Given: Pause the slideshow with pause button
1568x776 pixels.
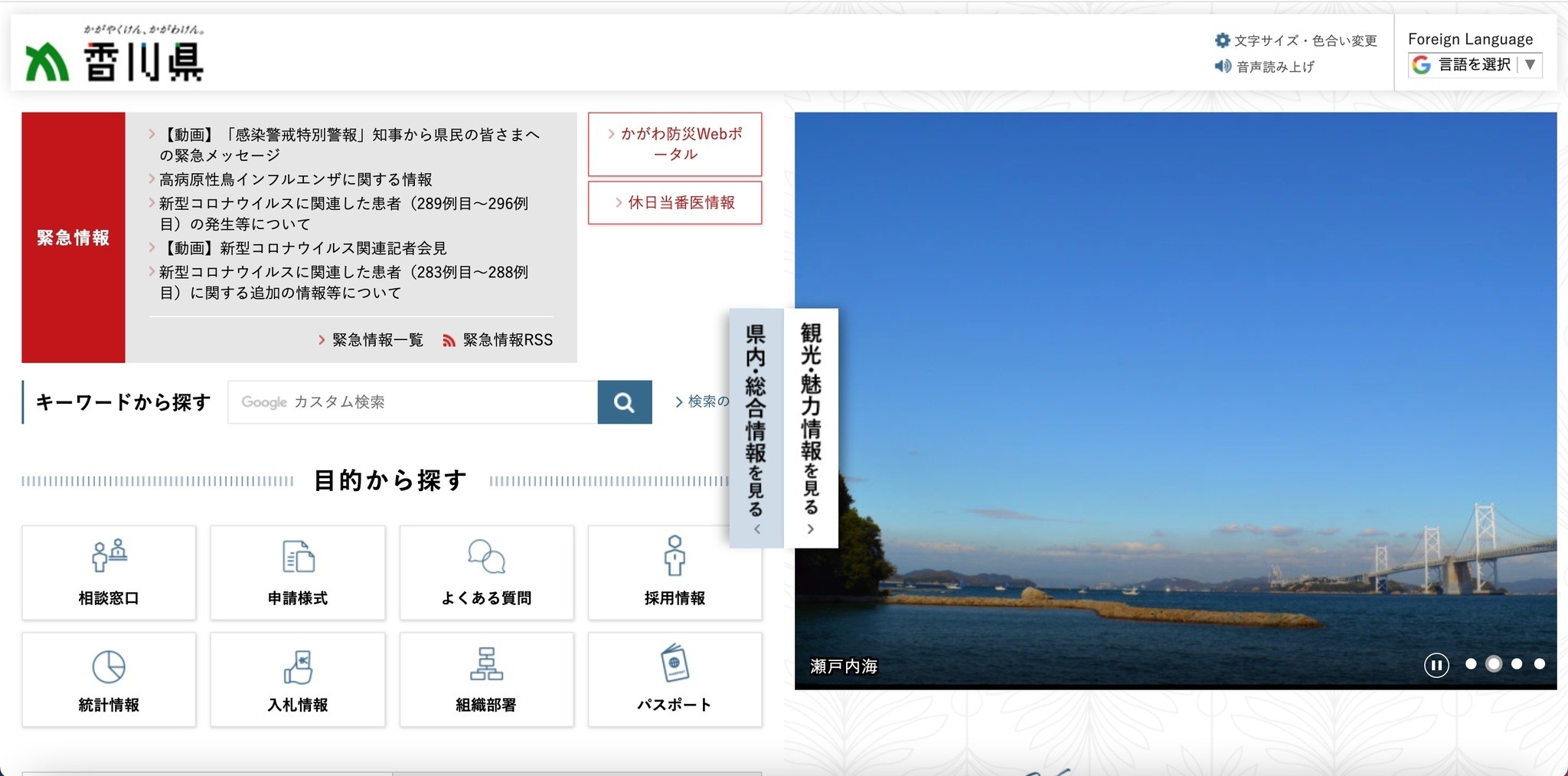Looking at the screenshot, I should click(1436, 665).
